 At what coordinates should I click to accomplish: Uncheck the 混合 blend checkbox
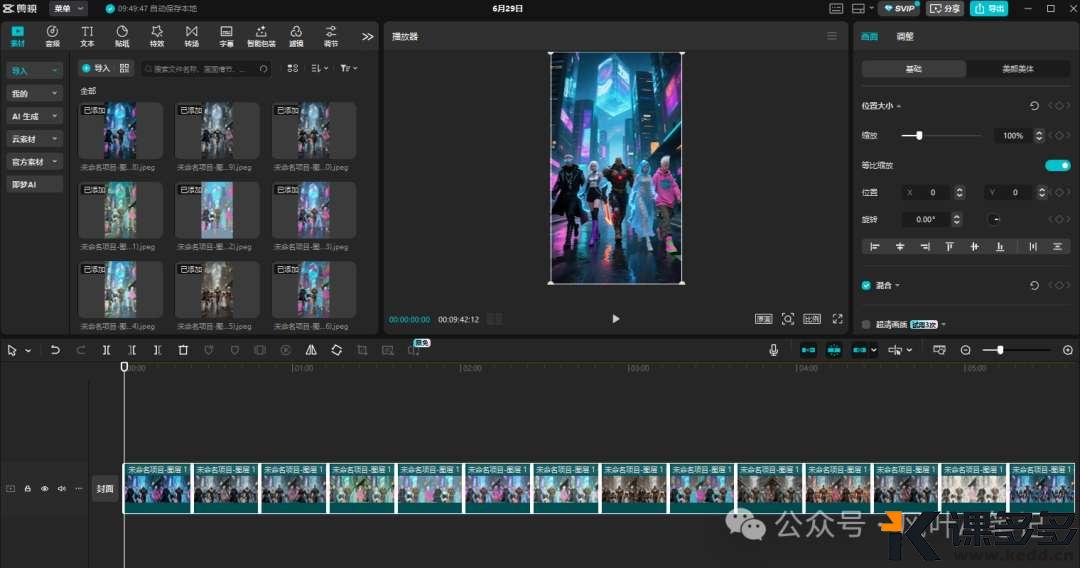(x=866, y=285)
